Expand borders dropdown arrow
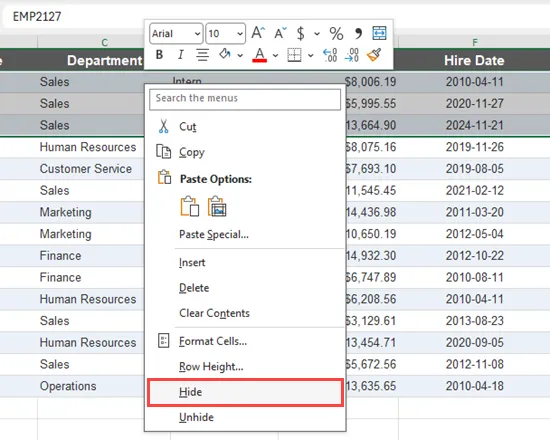 (311, 55)
